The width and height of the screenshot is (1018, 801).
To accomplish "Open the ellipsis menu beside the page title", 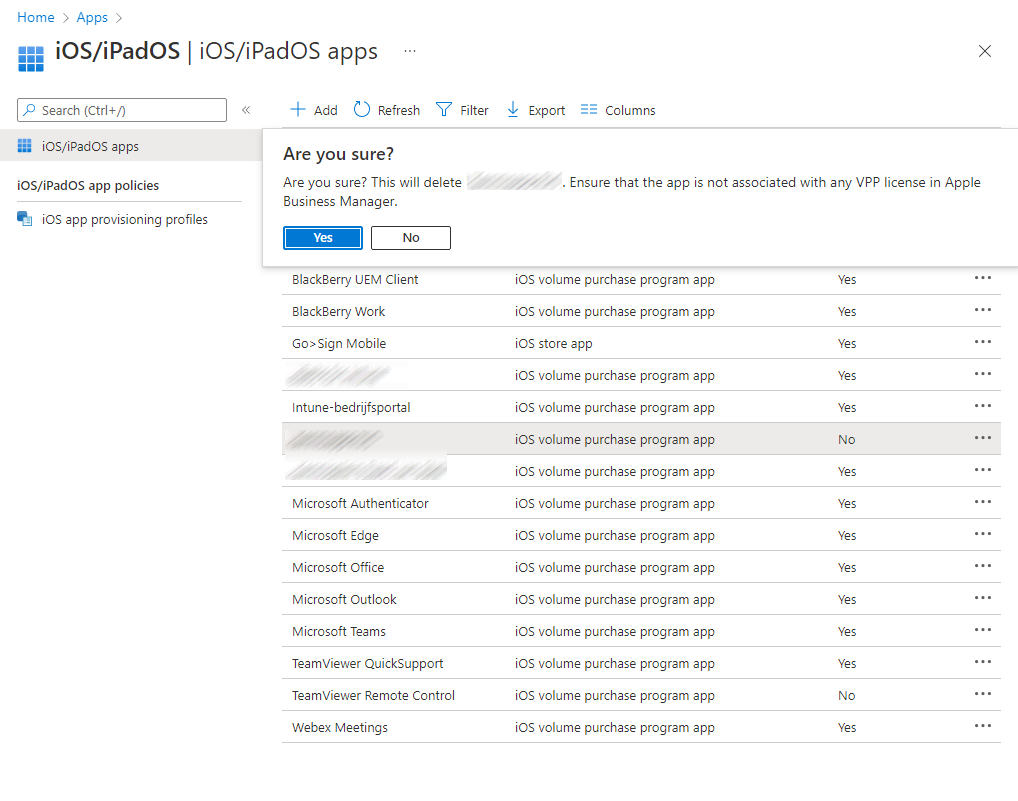I will click(x=410, y=51).
